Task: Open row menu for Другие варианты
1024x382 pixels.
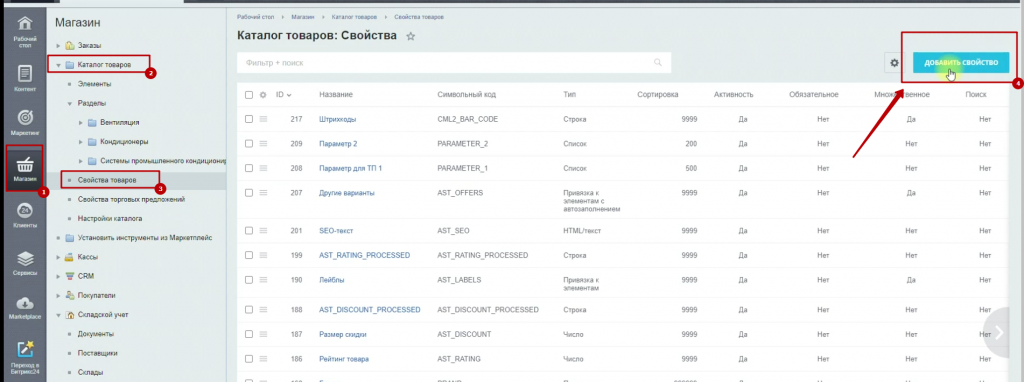Action: coord(264,193)
